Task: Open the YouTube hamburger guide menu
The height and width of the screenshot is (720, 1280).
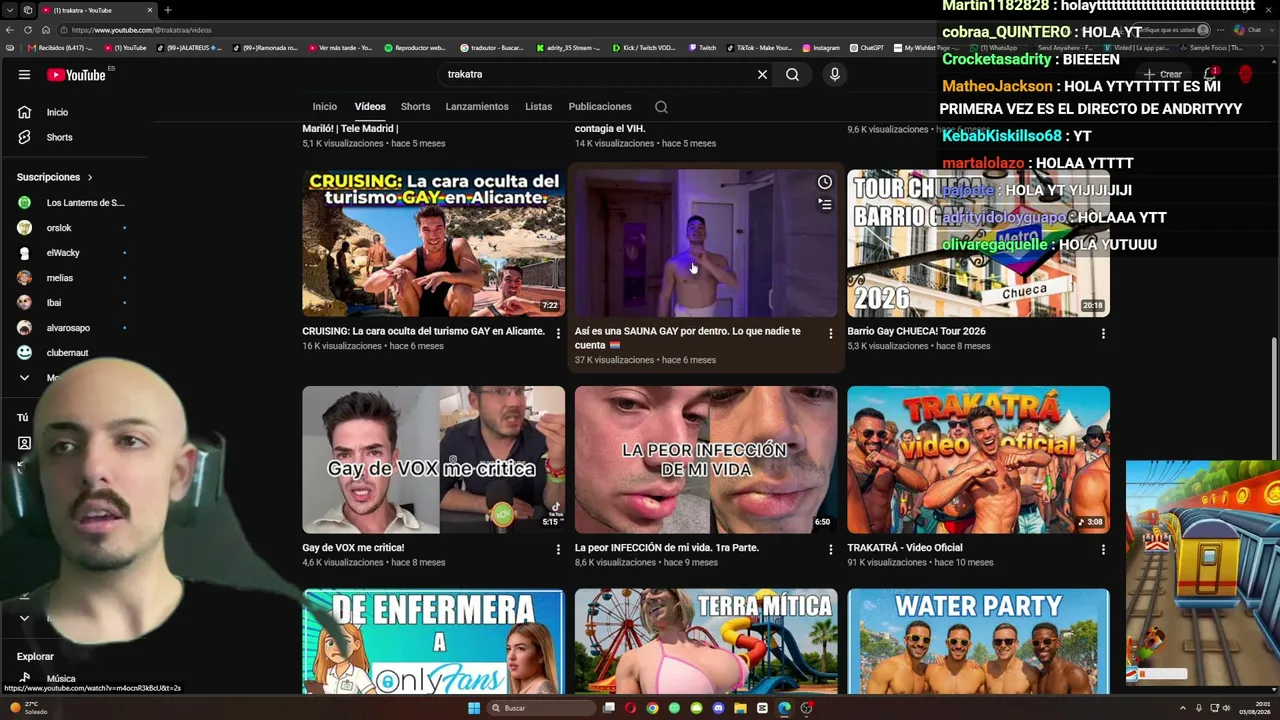Action: 24,74
